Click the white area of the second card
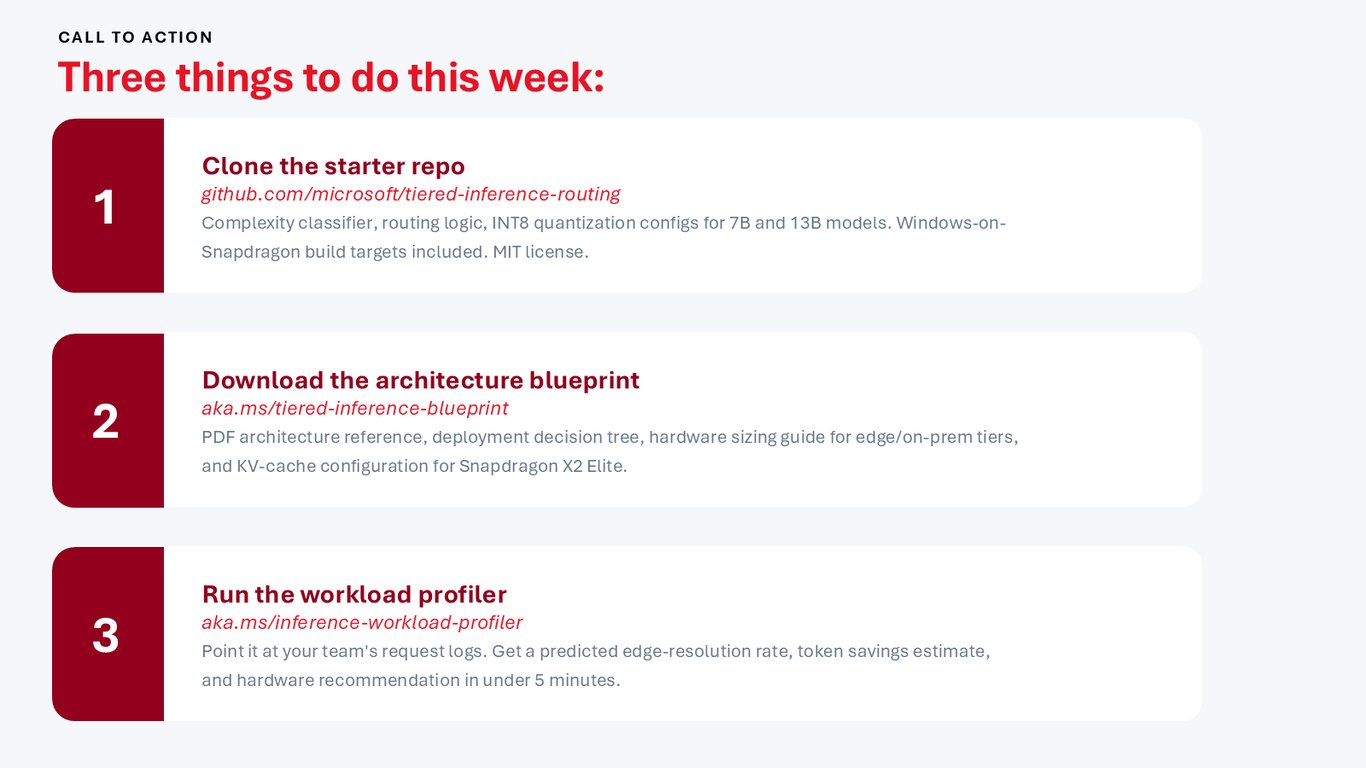The height and width of the screenshot is (768, 1366). click(1100, 420)
